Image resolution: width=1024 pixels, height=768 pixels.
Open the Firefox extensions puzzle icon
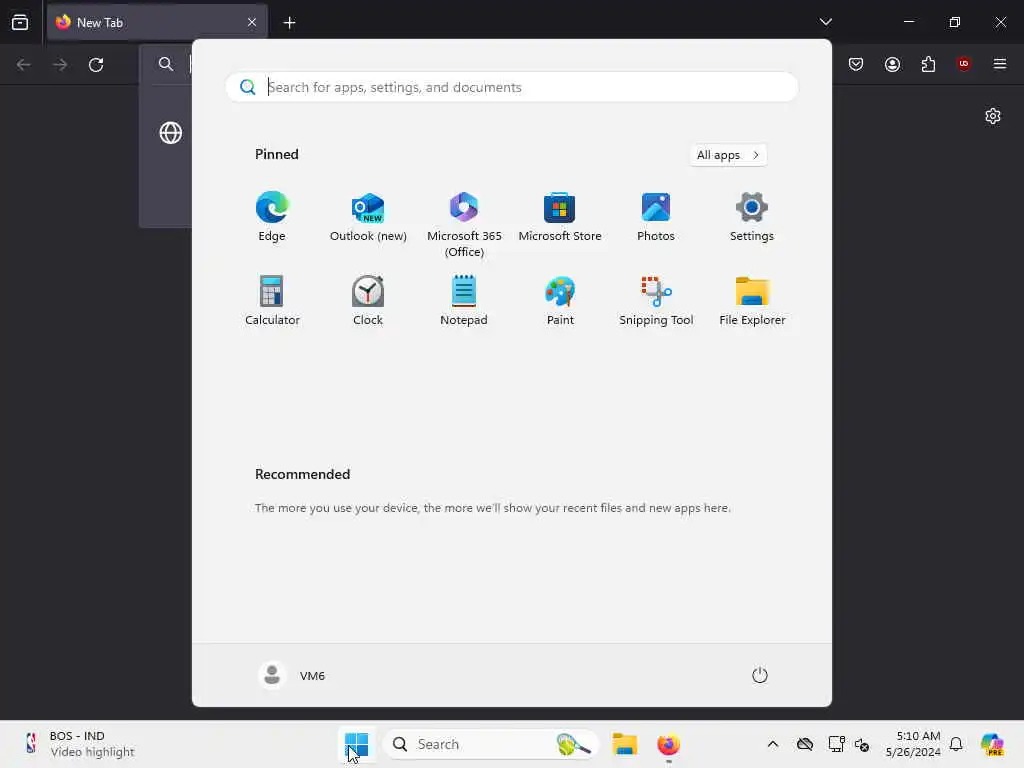tap(928, 64)
